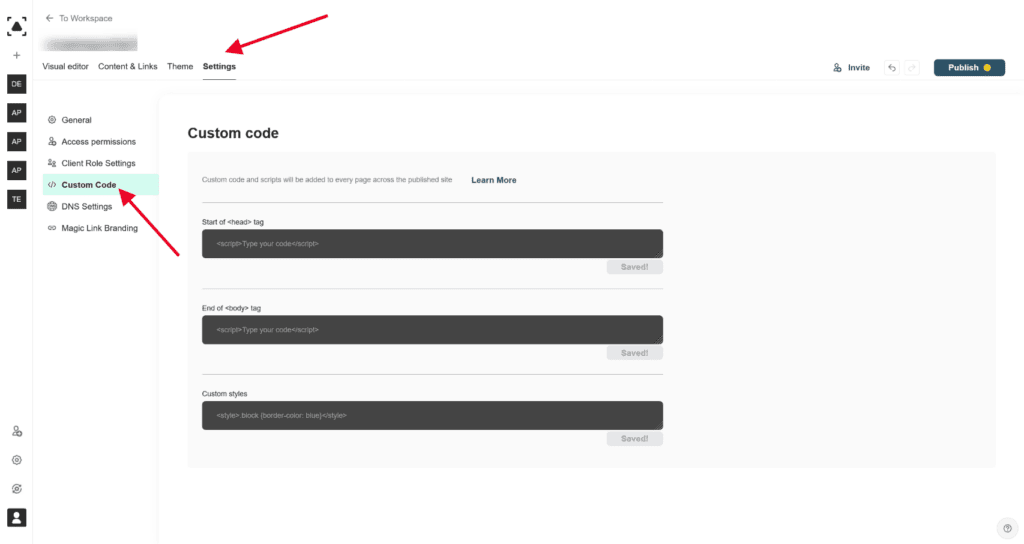
Task: Open Magic Link Branding settings
Action: coord(101,228)
